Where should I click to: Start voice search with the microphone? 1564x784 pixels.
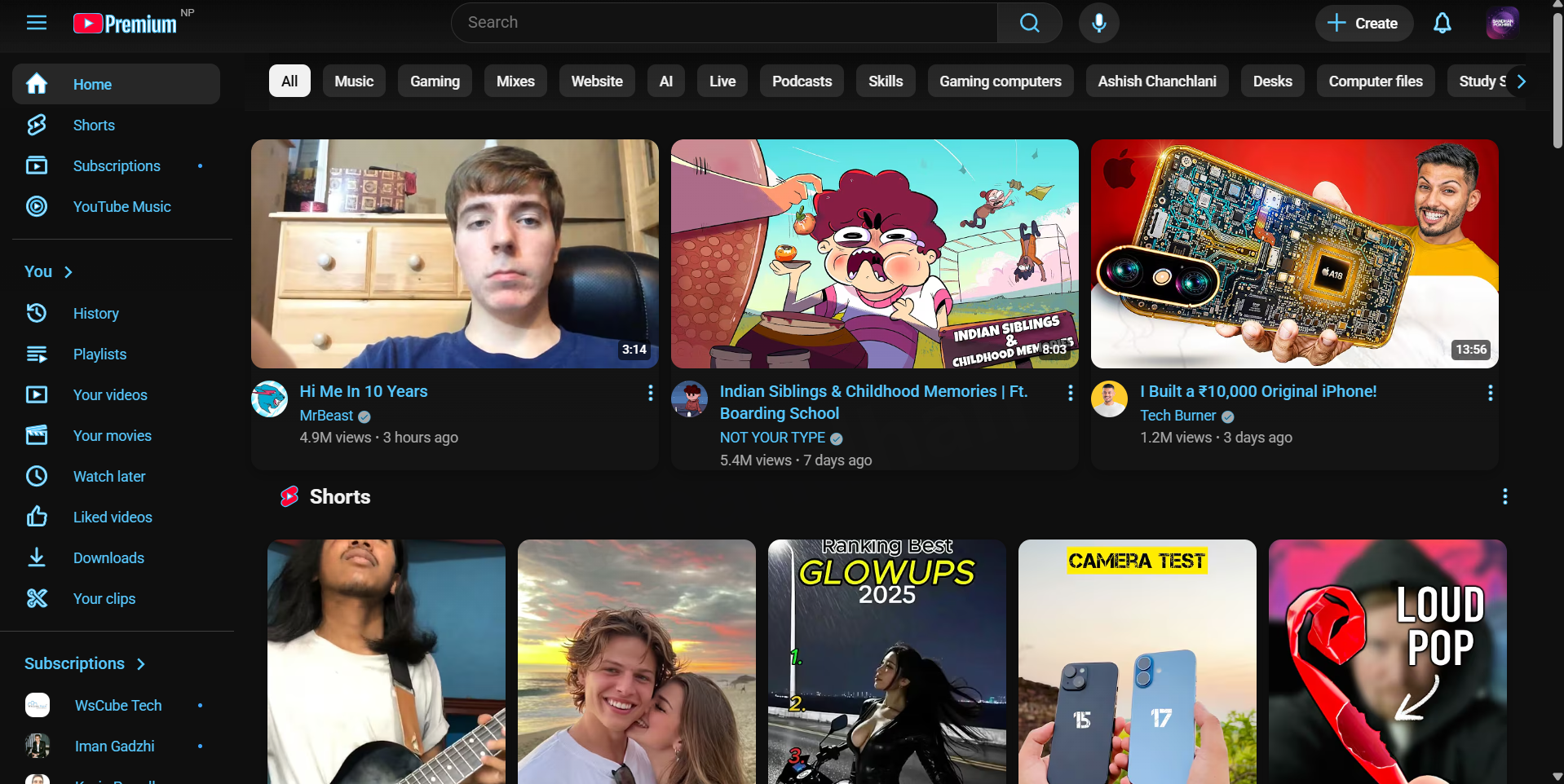coord(1099,23)
